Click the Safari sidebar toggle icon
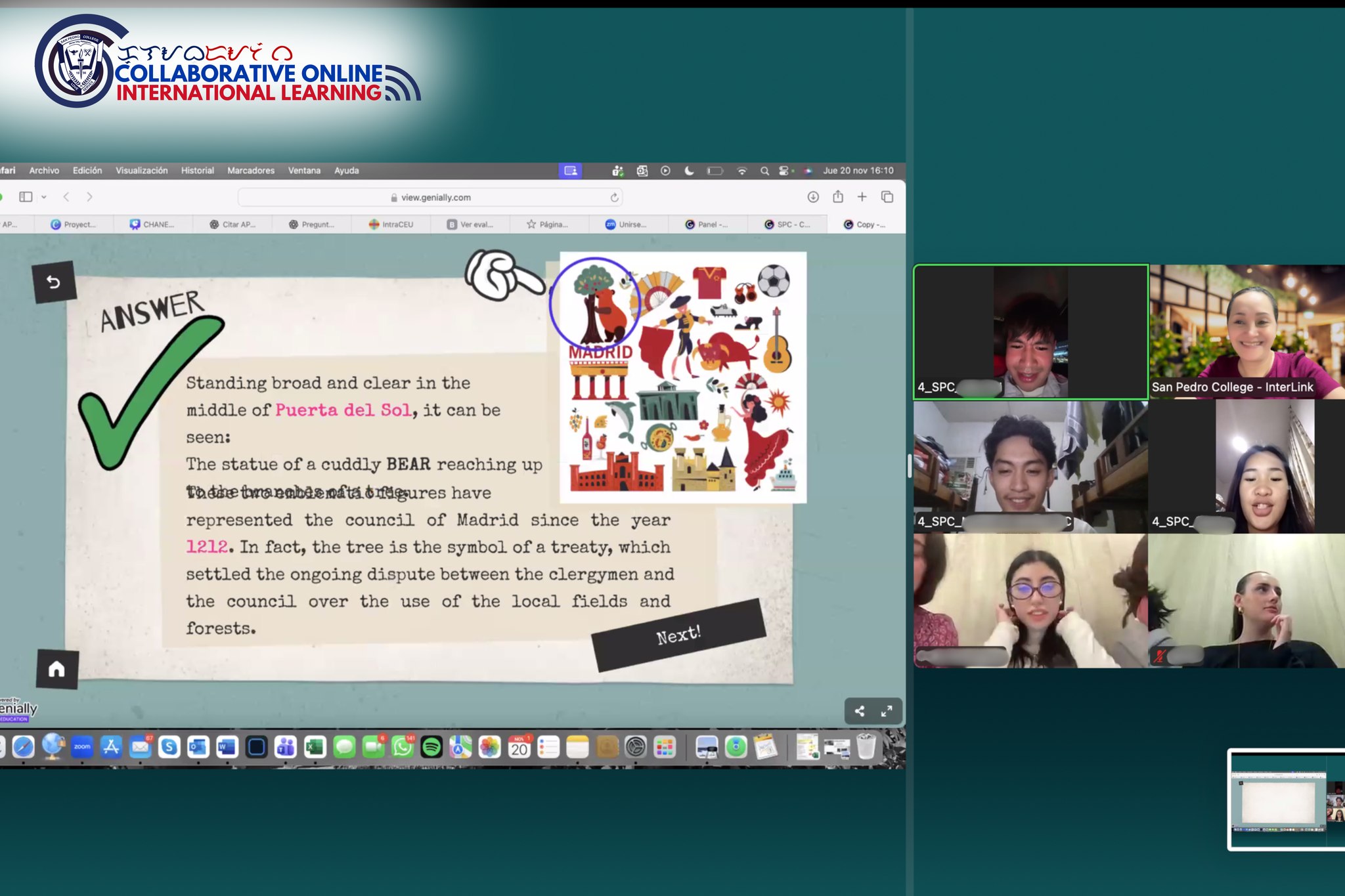This screenshot has width=1345, height=896. pos(26,196)
